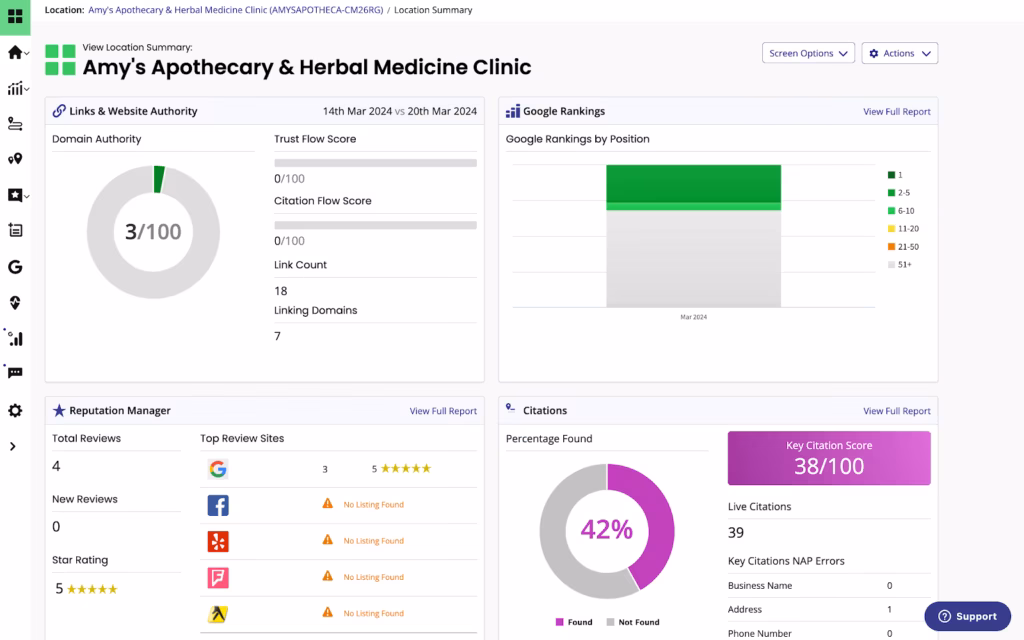Click the Business Name NAP errors row
The image size is (1024, 640).
click(829, 586)
